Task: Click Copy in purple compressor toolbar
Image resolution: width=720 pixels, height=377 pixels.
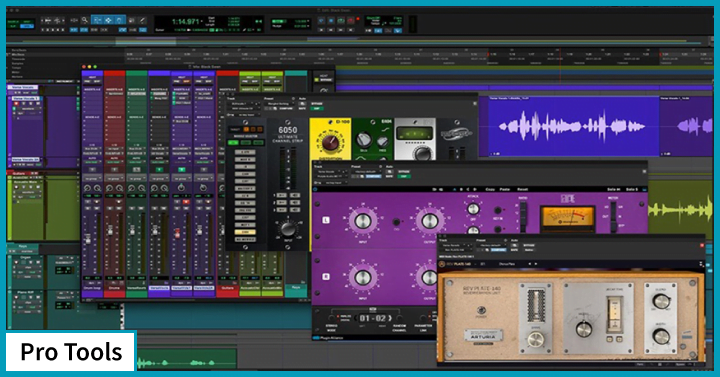Action: [490, 189]
